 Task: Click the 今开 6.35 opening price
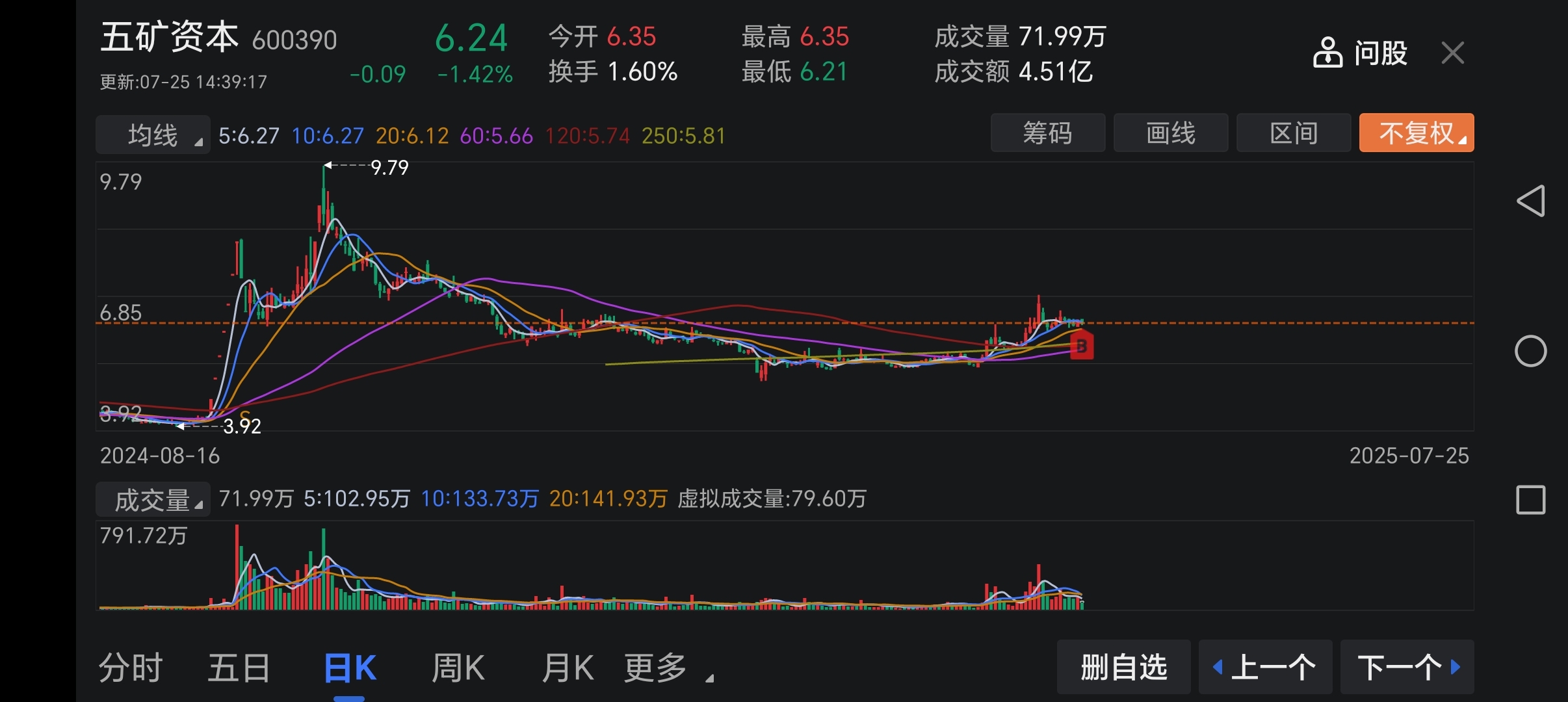[x=602, y=36]
